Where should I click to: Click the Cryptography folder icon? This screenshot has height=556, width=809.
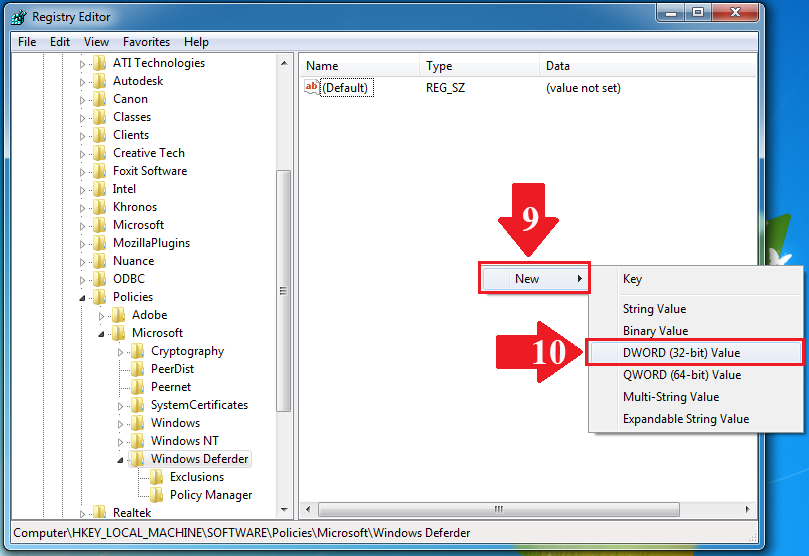pyautogui.click(x=137, y=351)
